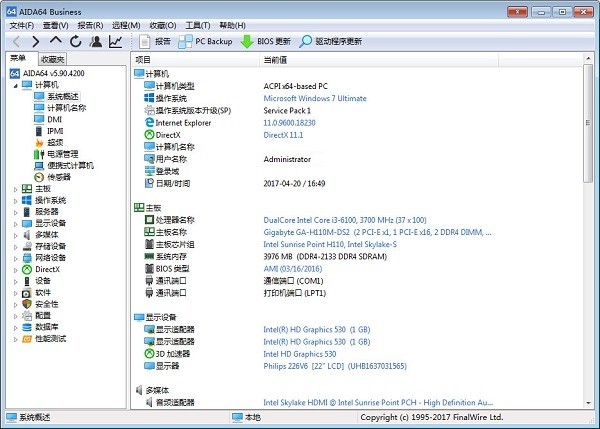This screenshot has height=429, width=600.
Task: Open the 报告 report toolbar button
Action: click(153, 42)
